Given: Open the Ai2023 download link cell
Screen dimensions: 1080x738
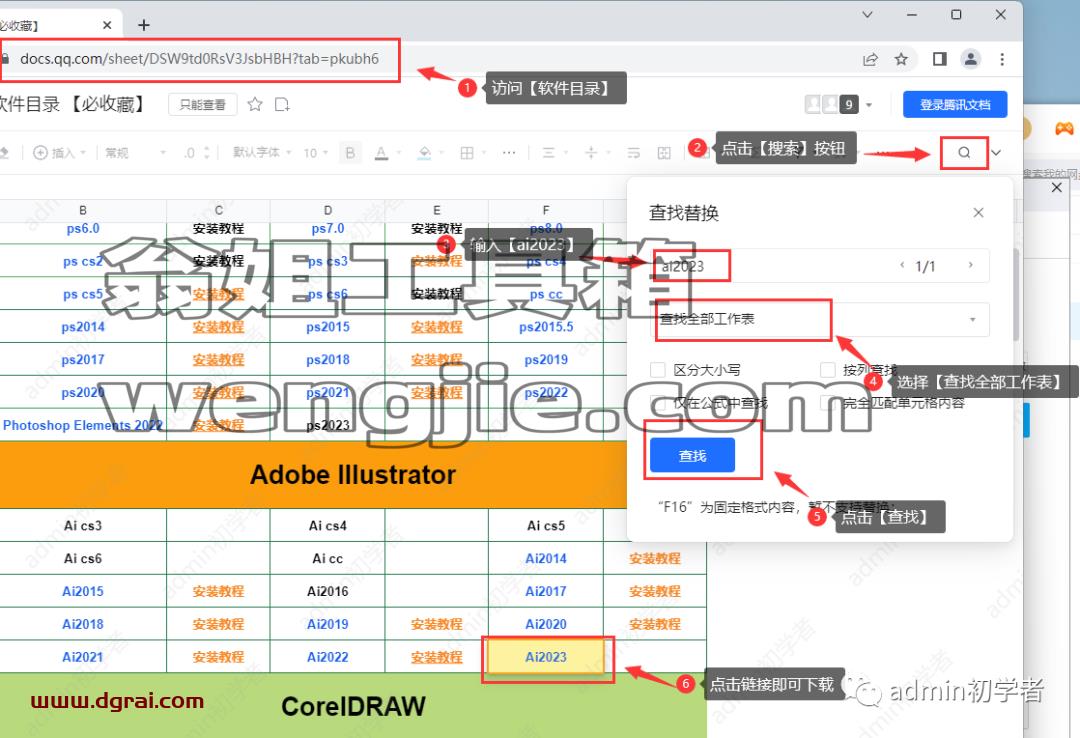Looking at the screenshot, I should [x=546, y=657].
